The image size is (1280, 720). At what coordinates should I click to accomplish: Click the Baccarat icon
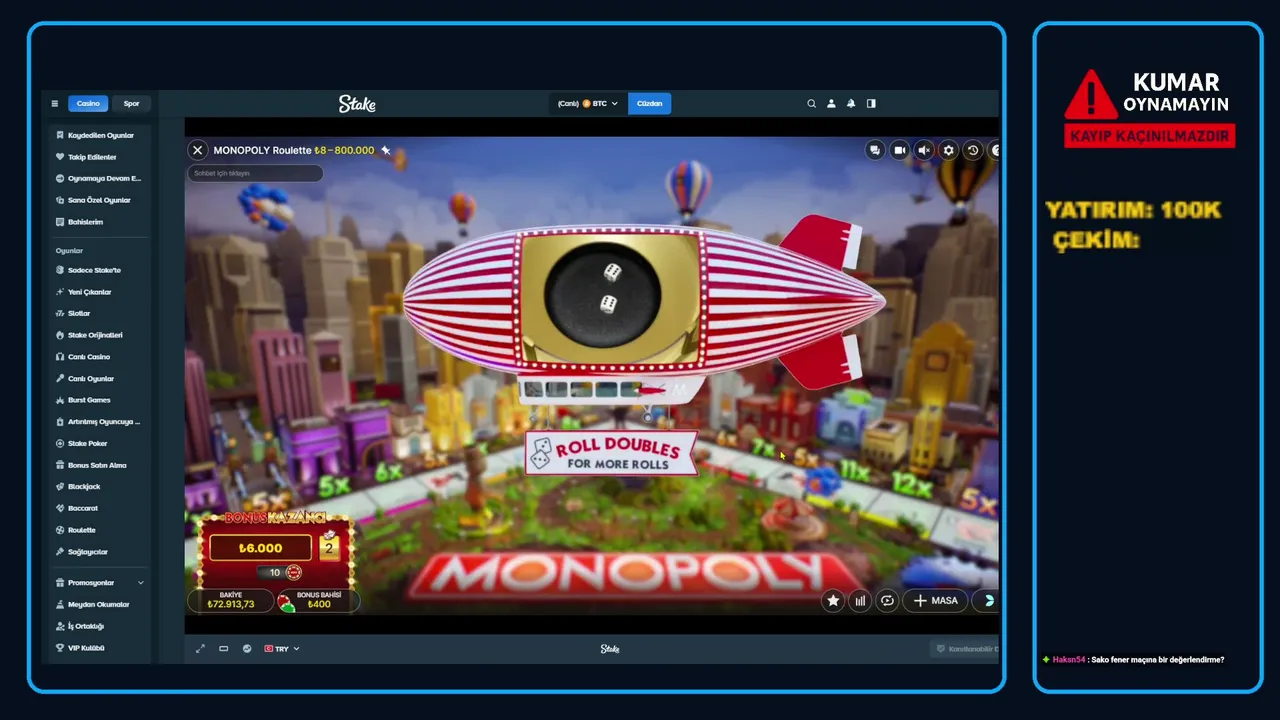coord(60,508)
